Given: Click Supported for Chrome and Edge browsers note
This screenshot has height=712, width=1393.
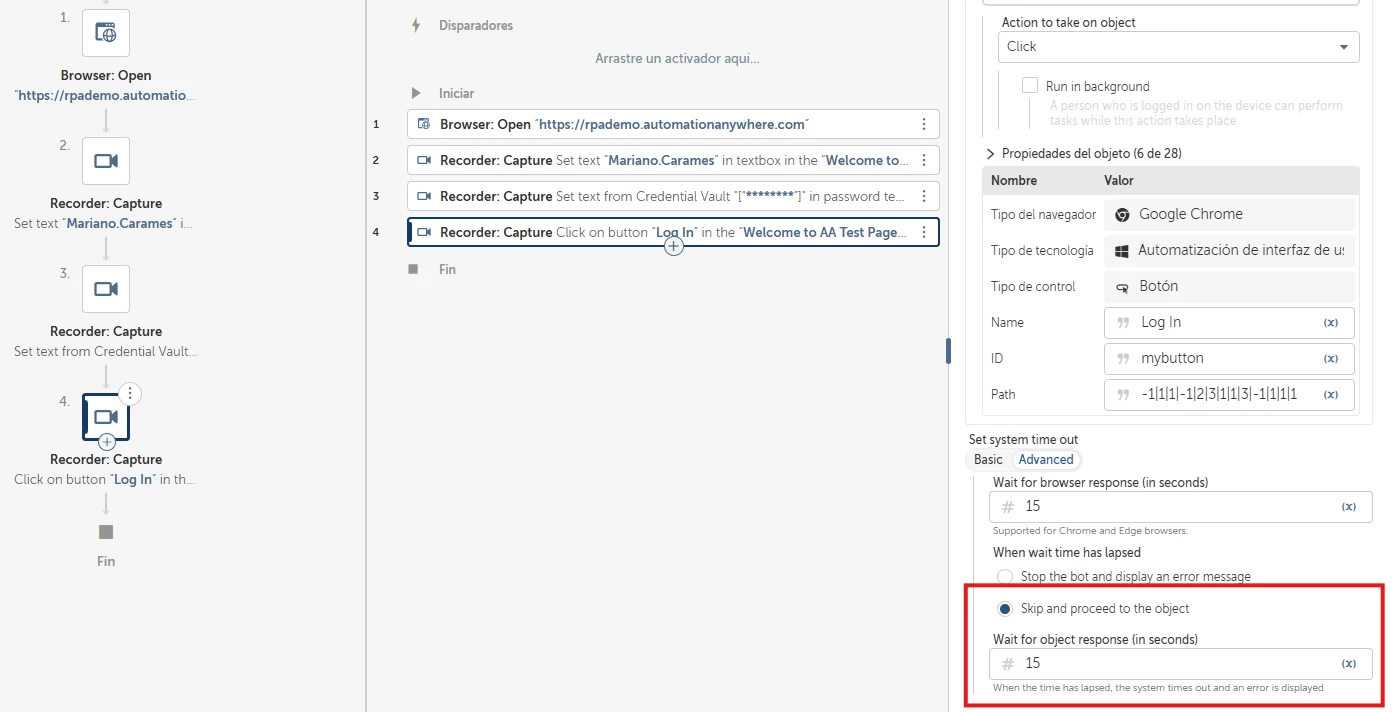Looking at the screenshot, I should (x=1090, y=531).
